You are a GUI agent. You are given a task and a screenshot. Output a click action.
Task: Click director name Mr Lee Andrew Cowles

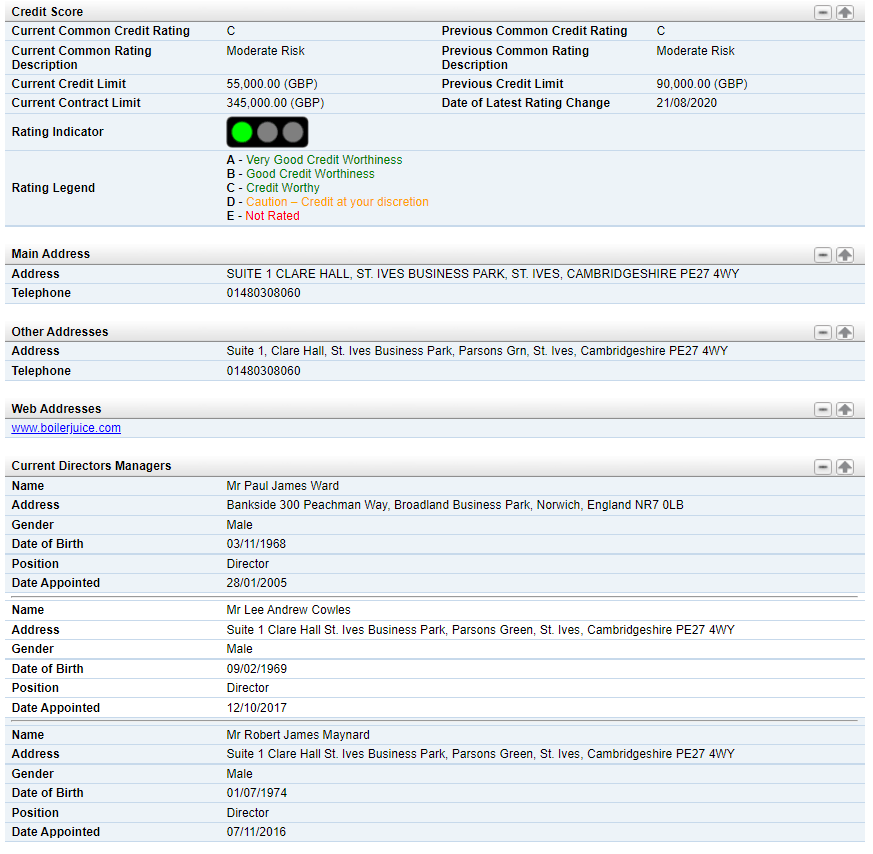[x=288, y=610]
